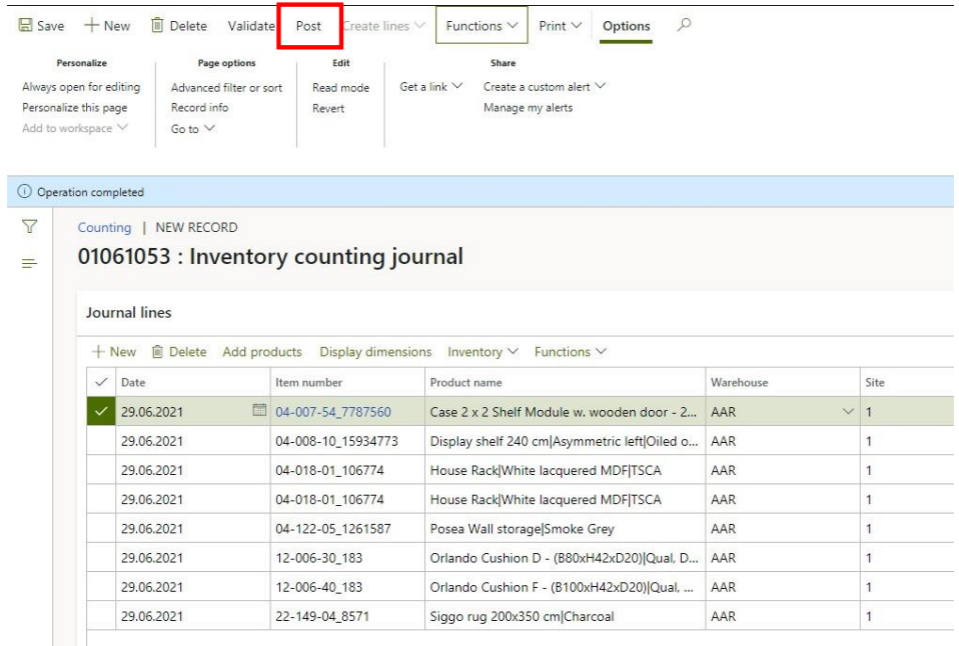Click the trash Delete icon in Journal lines

[157, 352]
